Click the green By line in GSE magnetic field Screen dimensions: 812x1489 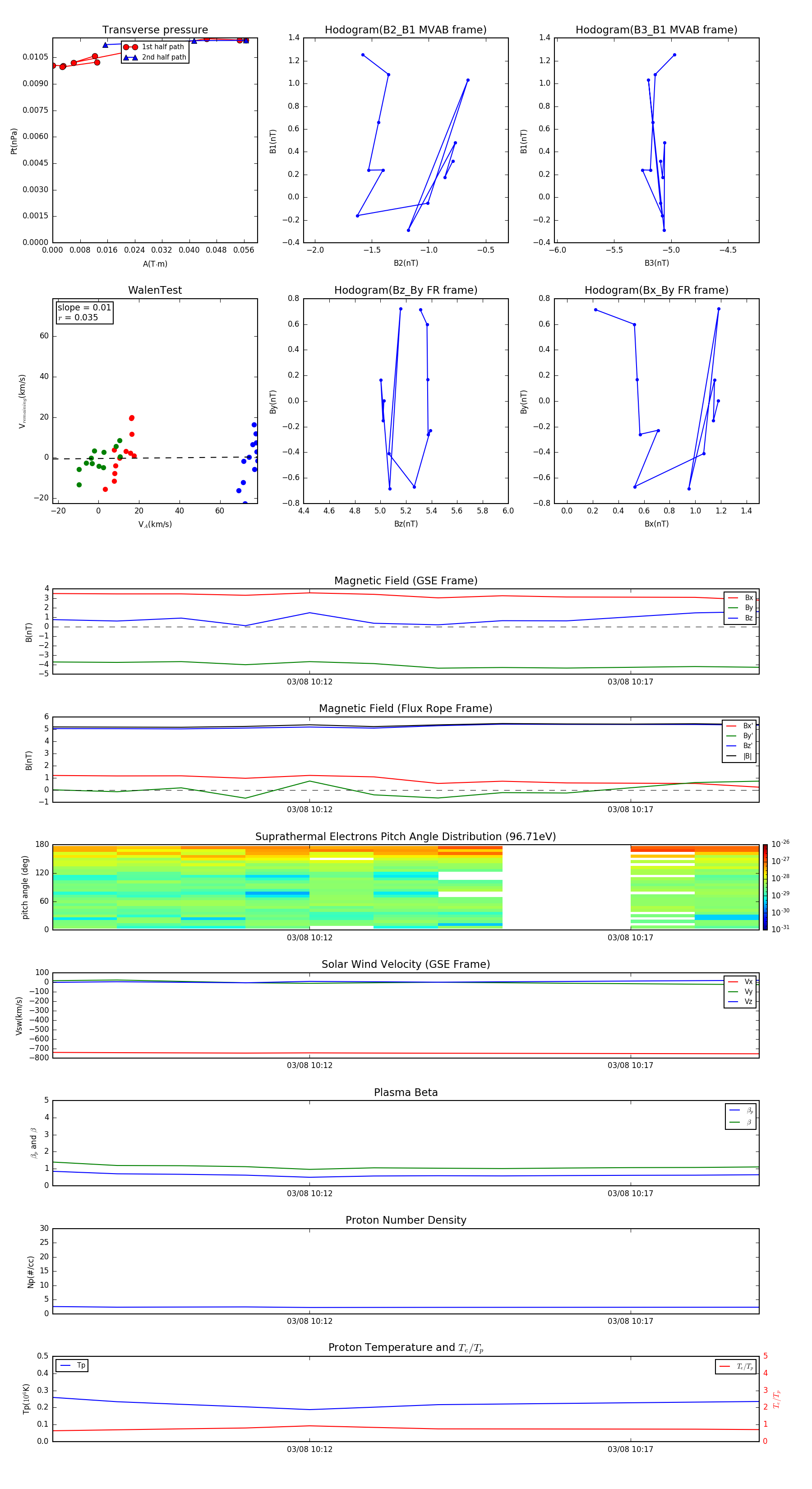coord(406,665)
